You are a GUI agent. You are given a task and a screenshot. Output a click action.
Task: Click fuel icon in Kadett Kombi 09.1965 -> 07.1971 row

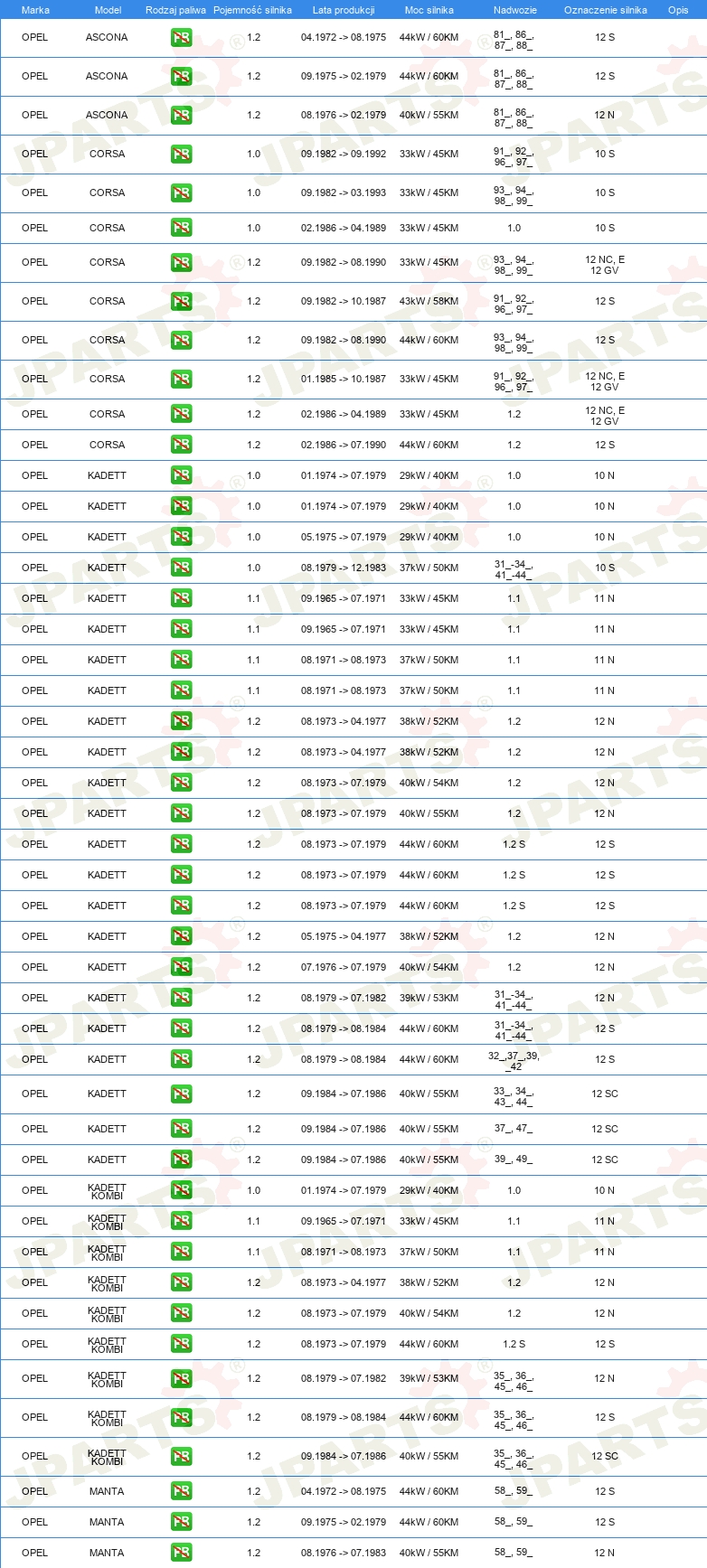coord(181,1222)
